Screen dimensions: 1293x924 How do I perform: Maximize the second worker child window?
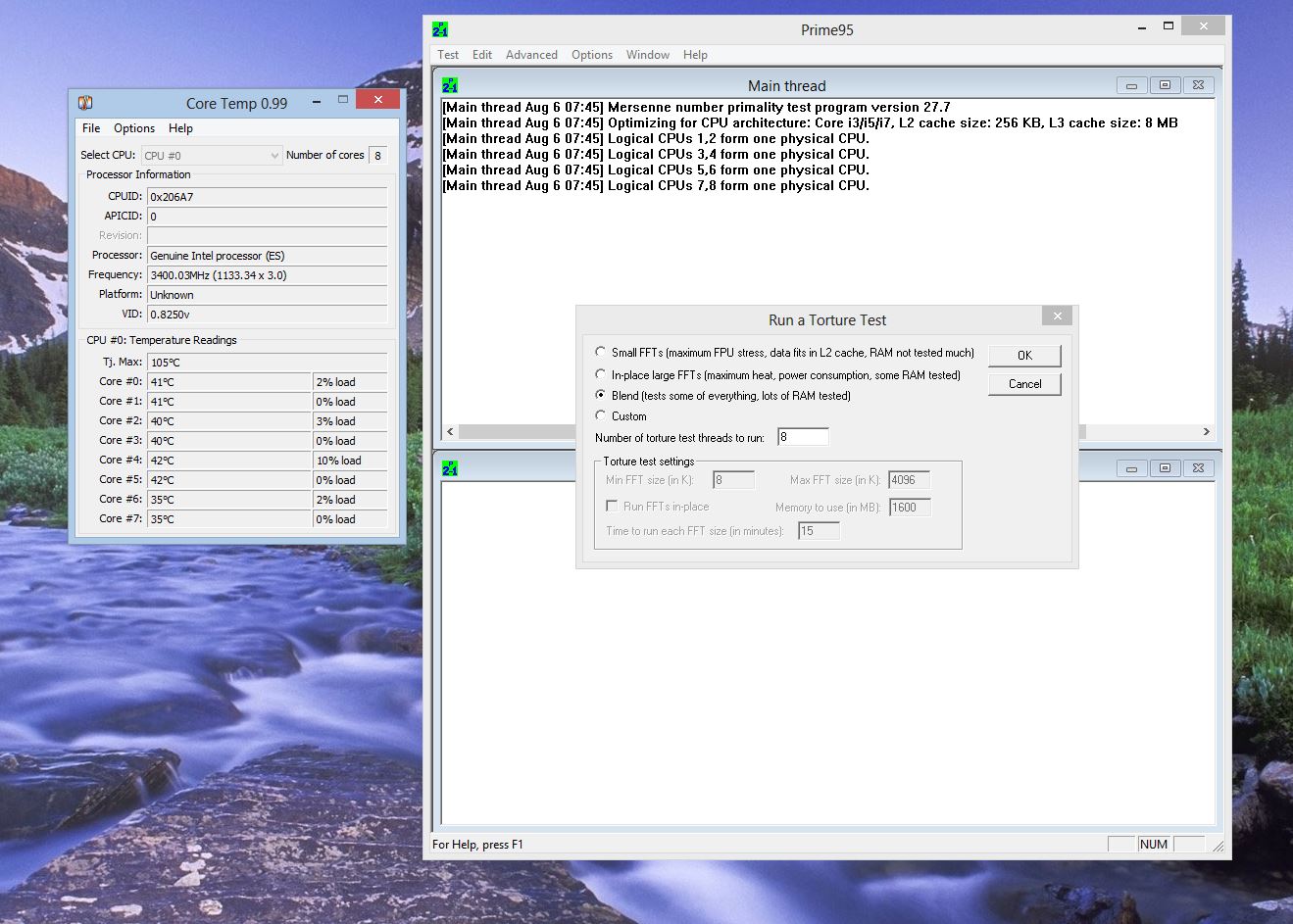tap(1165, 468)
